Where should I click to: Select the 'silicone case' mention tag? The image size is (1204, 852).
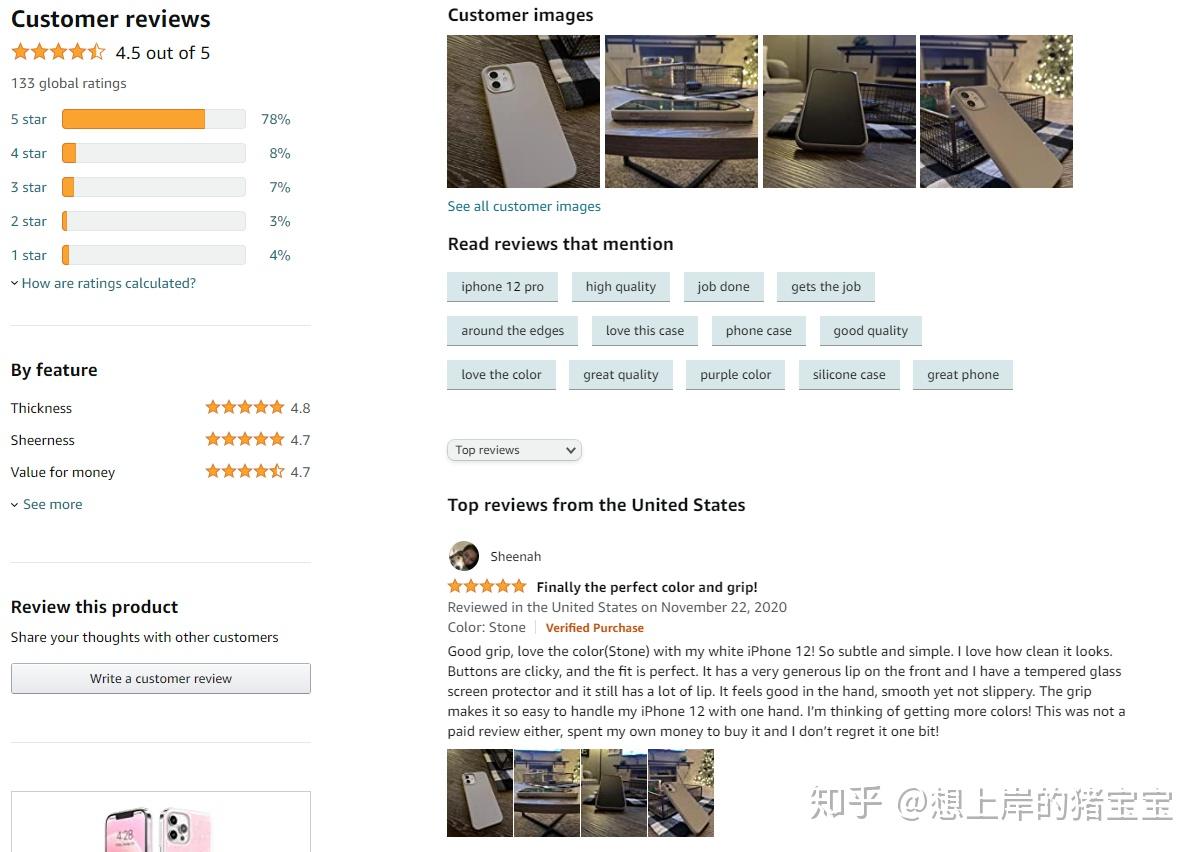[849, 375]
